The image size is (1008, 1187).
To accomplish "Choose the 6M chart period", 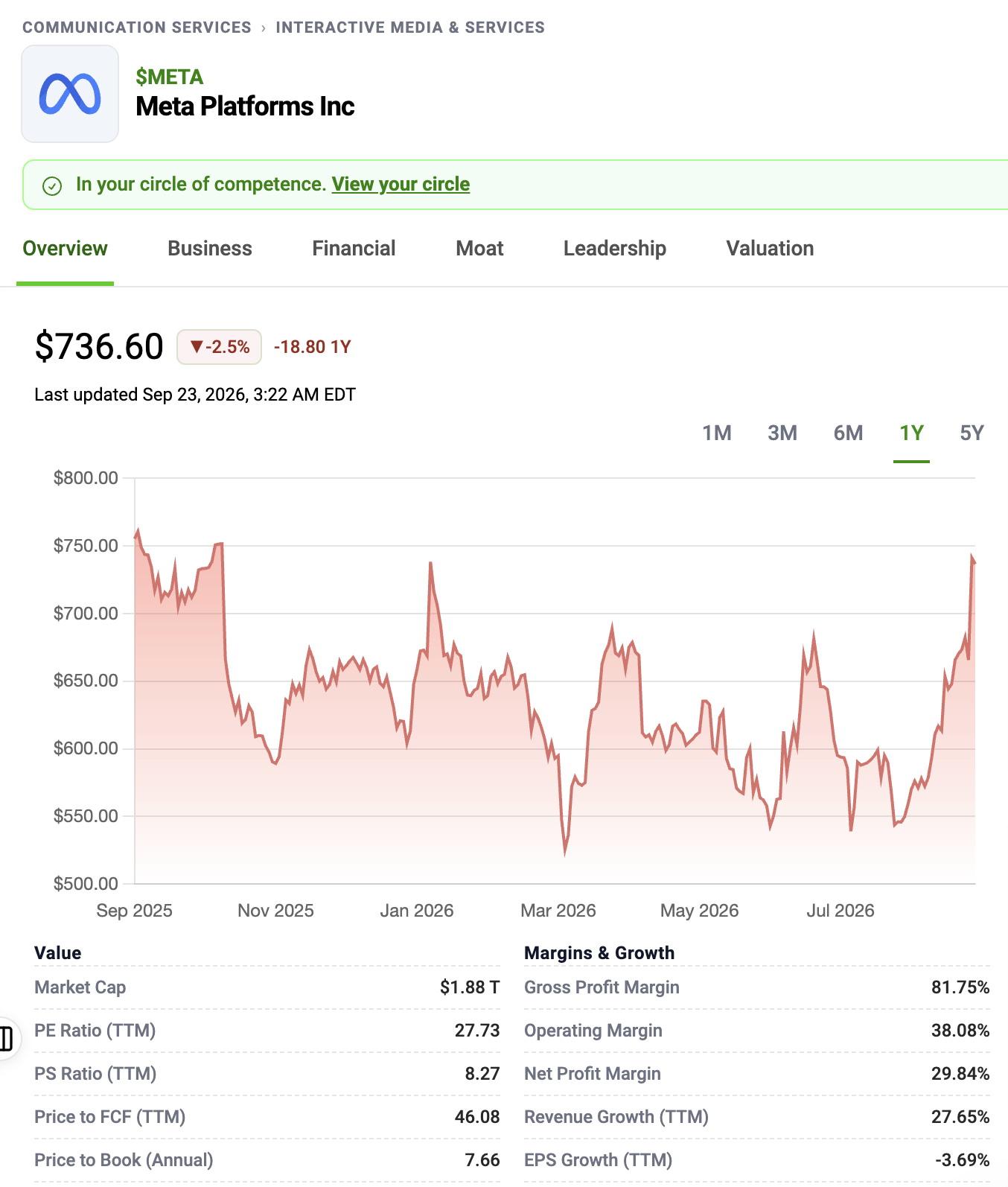I will [x=848, y=433].
